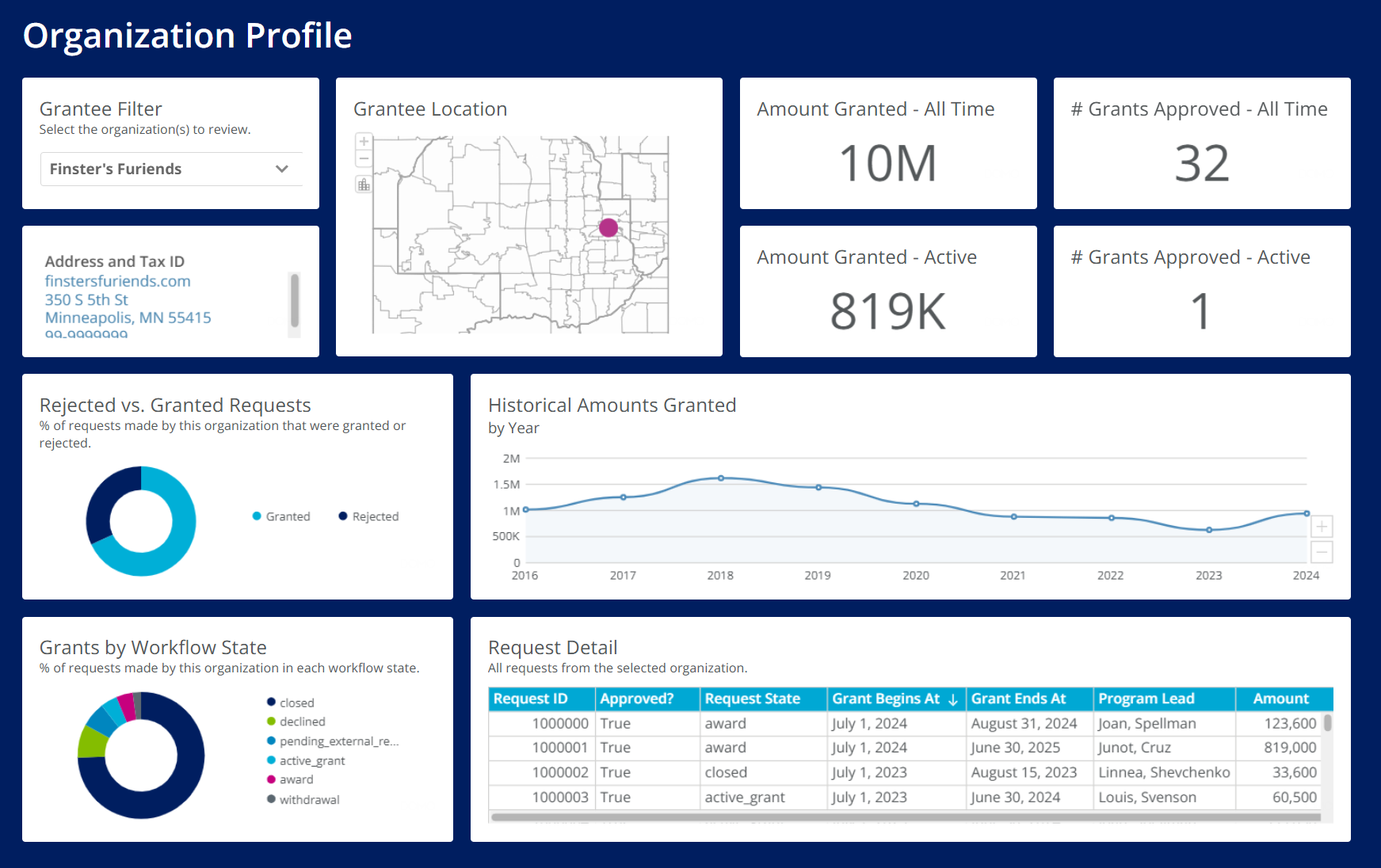Open the Grantee Filter dropdown
Viewport: 1381px width, 868px height.
171,169
